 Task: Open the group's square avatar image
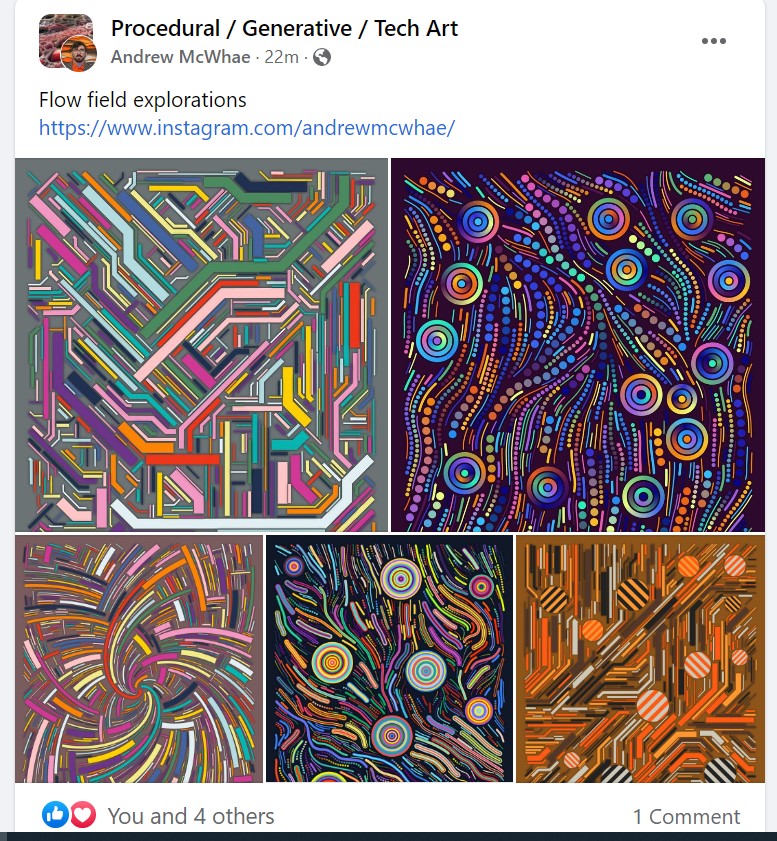(x=64, y=39)
